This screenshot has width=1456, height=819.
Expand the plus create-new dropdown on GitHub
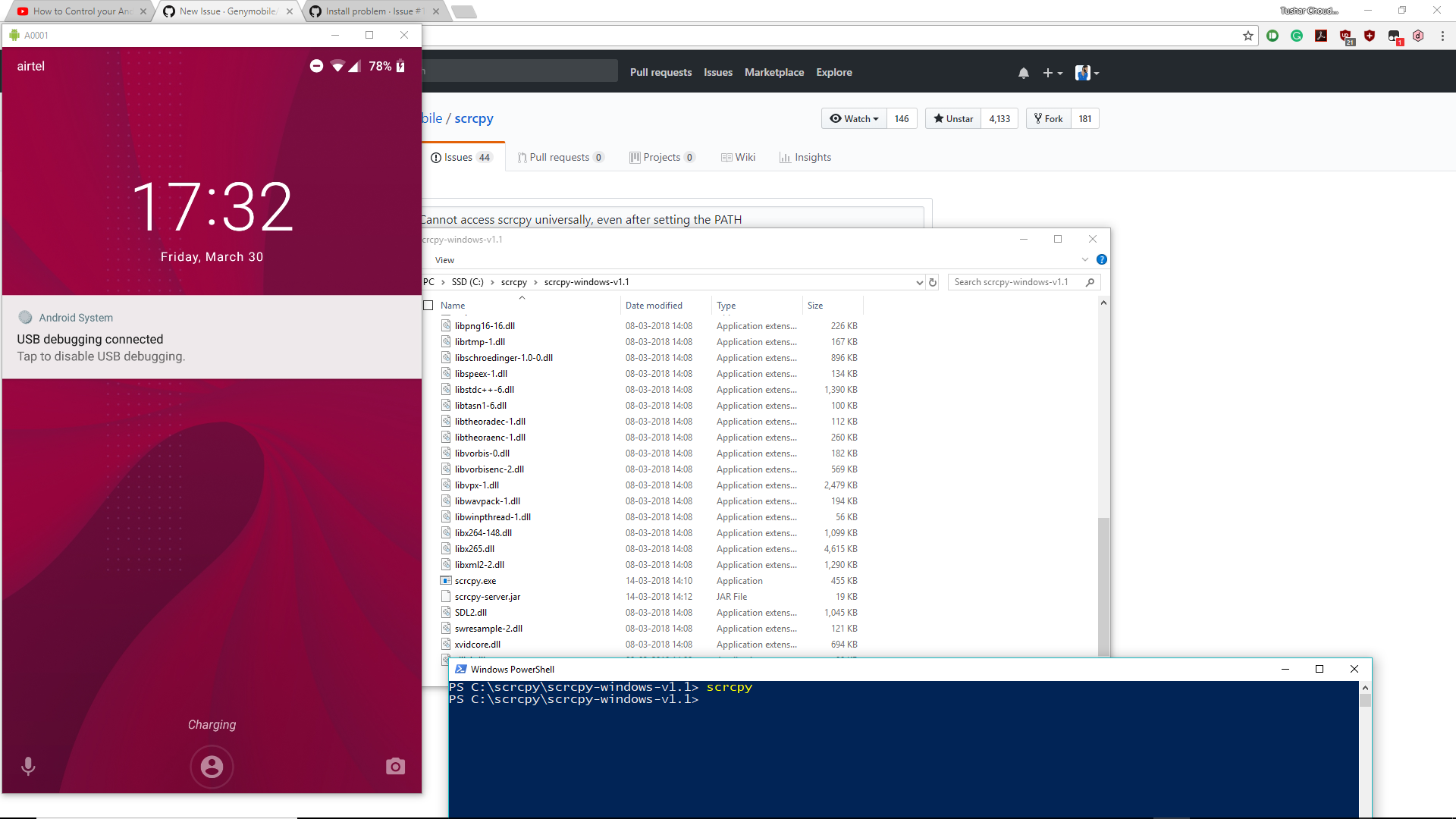coord(1052,73)
